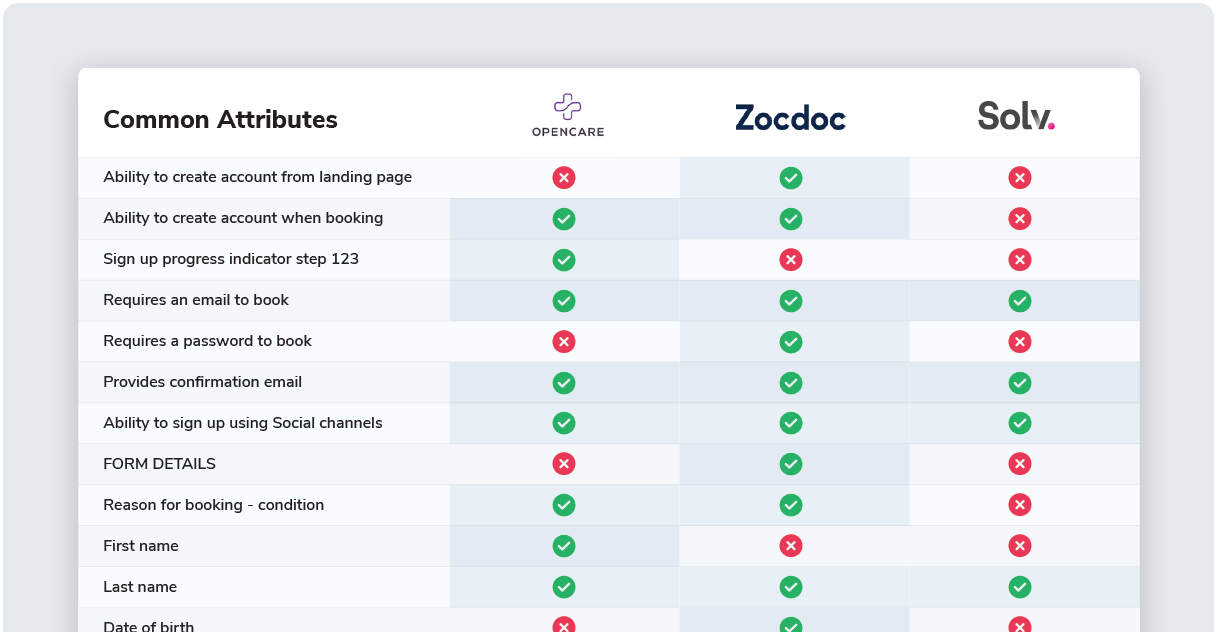Select the "Last name" row label
The height and width of the screenshot is (632, 1219).
tap(140, 587)
